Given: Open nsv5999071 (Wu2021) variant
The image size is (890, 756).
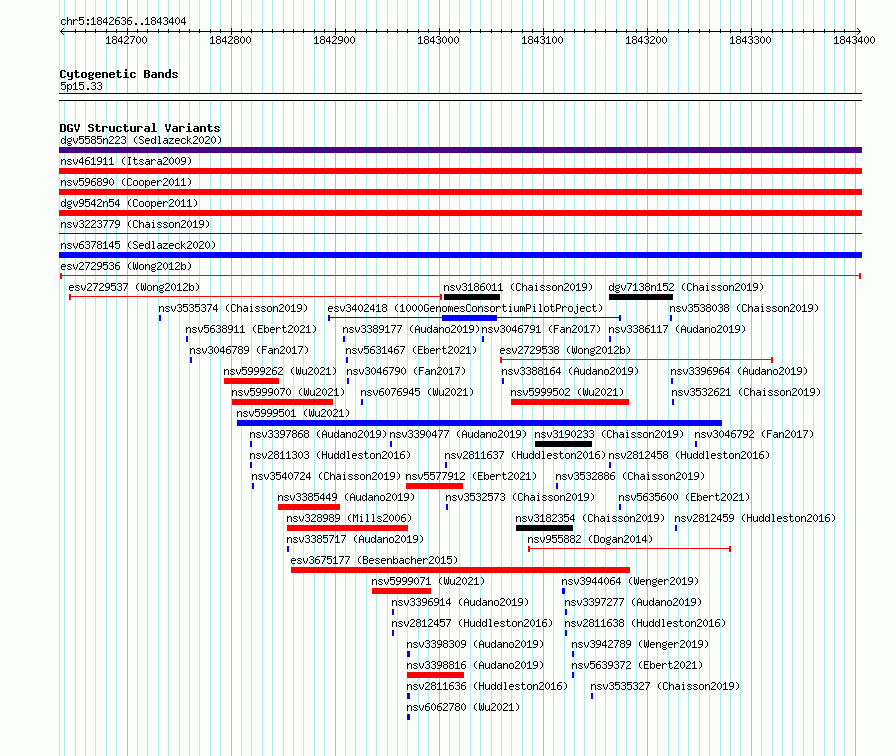Looking at the screenshot, I should click(428, 581).
